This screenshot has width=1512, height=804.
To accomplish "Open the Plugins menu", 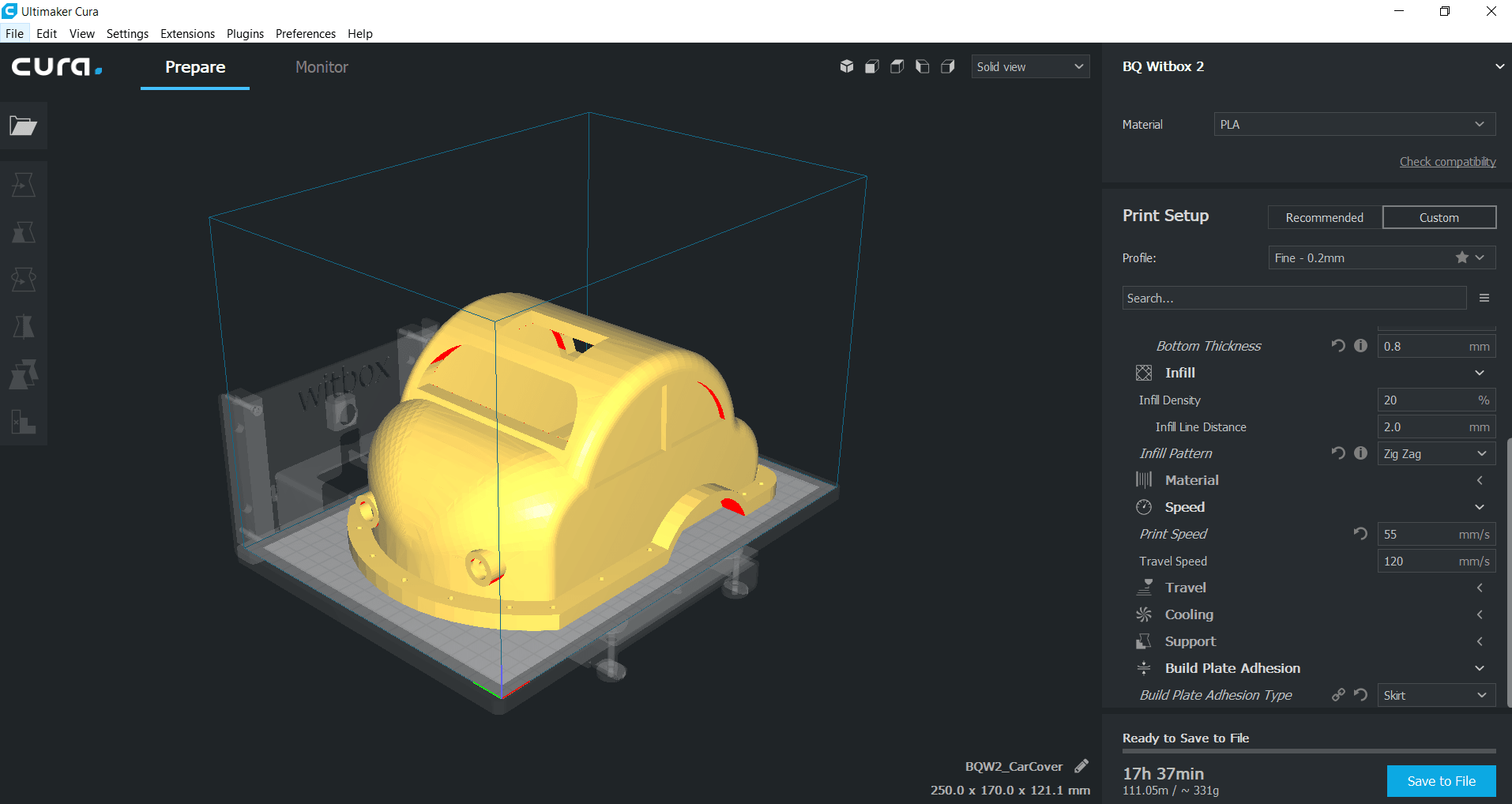I will pyautogui.click(x=245, y=33).
